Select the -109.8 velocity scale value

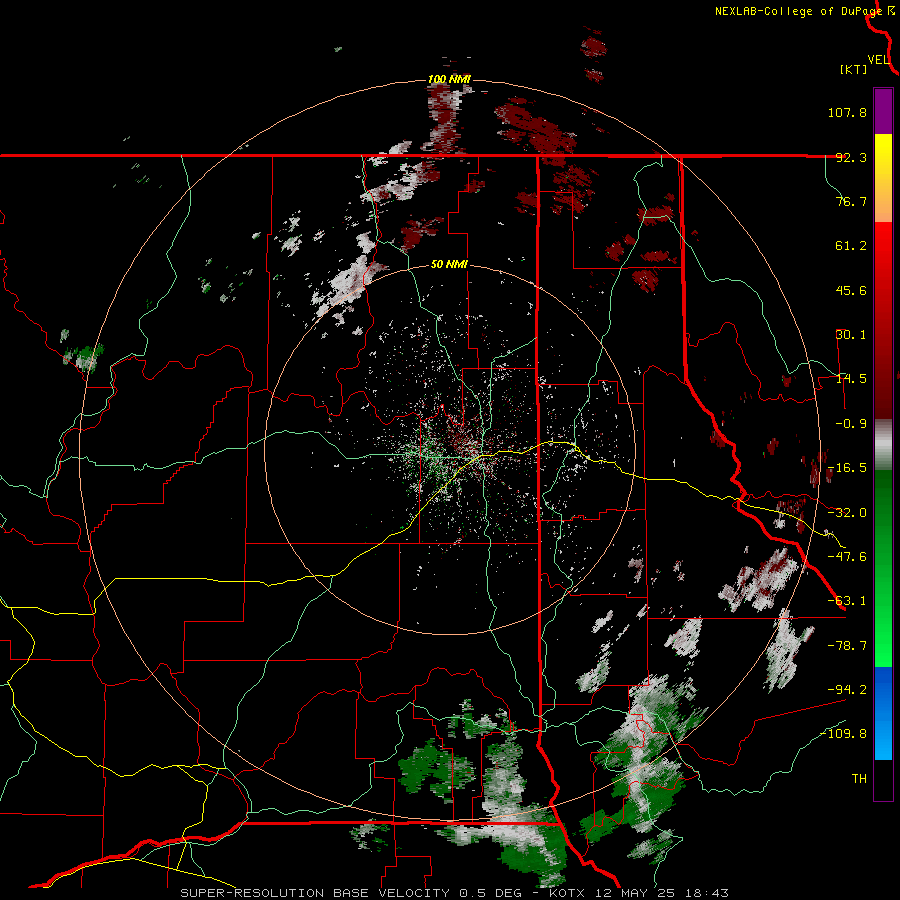[x=843, y=734]
